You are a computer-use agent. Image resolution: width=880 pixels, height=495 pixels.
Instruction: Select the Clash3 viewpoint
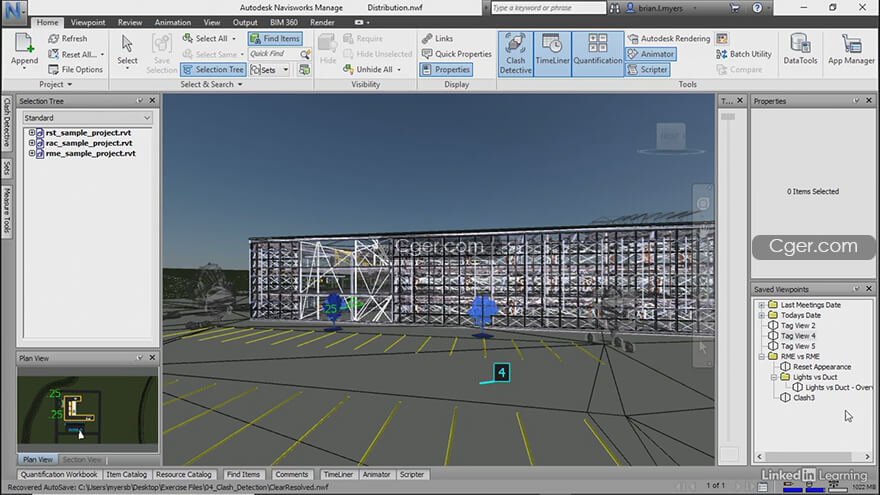803,397
